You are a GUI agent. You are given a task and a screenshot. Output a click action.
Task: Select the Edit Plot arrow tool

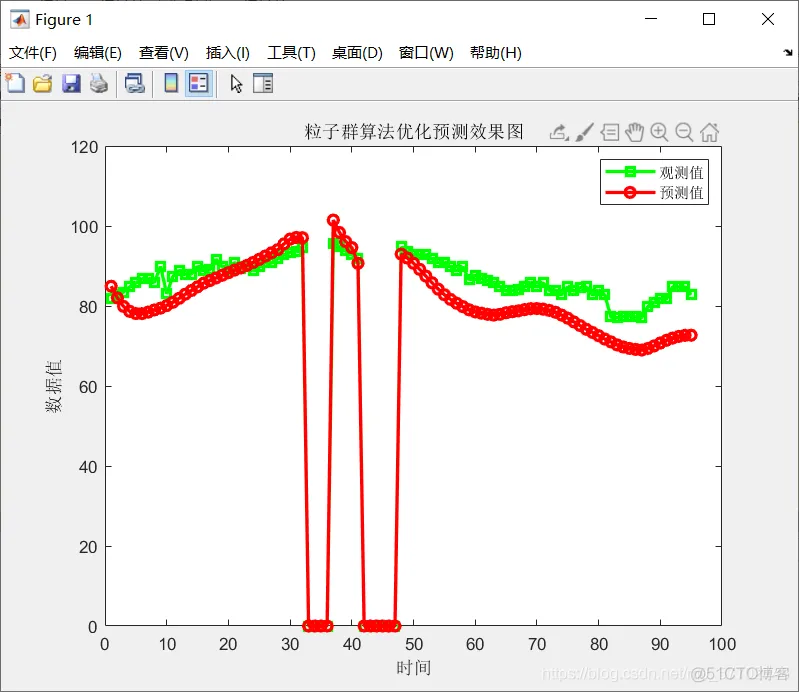pyautogui.click(x=236, y=83)
